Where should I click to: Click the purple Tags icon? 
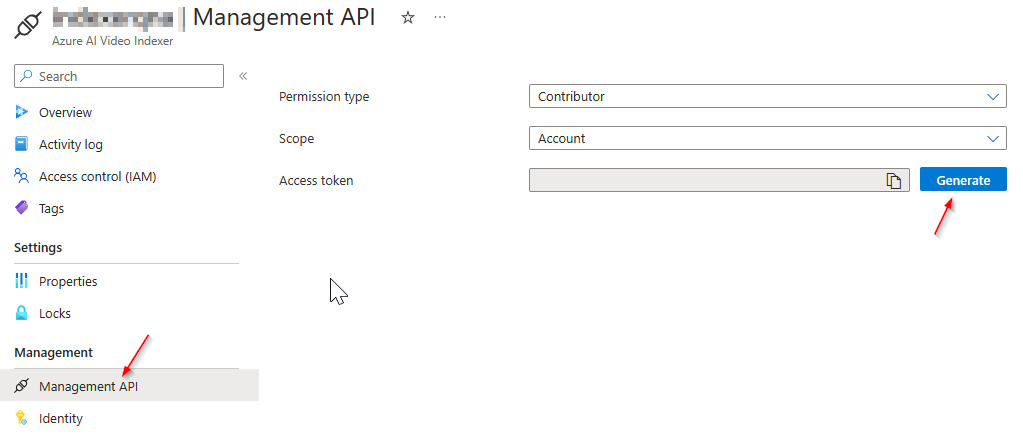pyautogui.click(x=22, y=208)
